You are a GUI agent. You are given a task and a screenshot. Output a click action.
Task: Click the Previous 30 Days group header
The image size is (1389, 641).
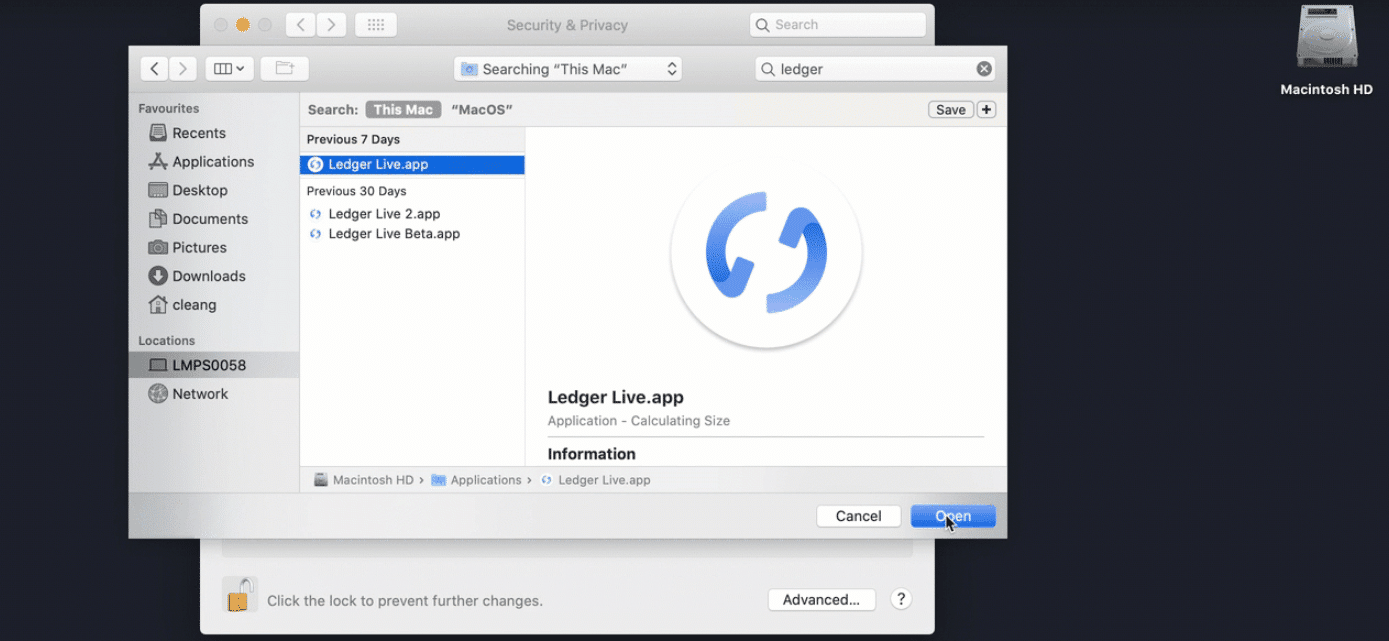point(356,191)
